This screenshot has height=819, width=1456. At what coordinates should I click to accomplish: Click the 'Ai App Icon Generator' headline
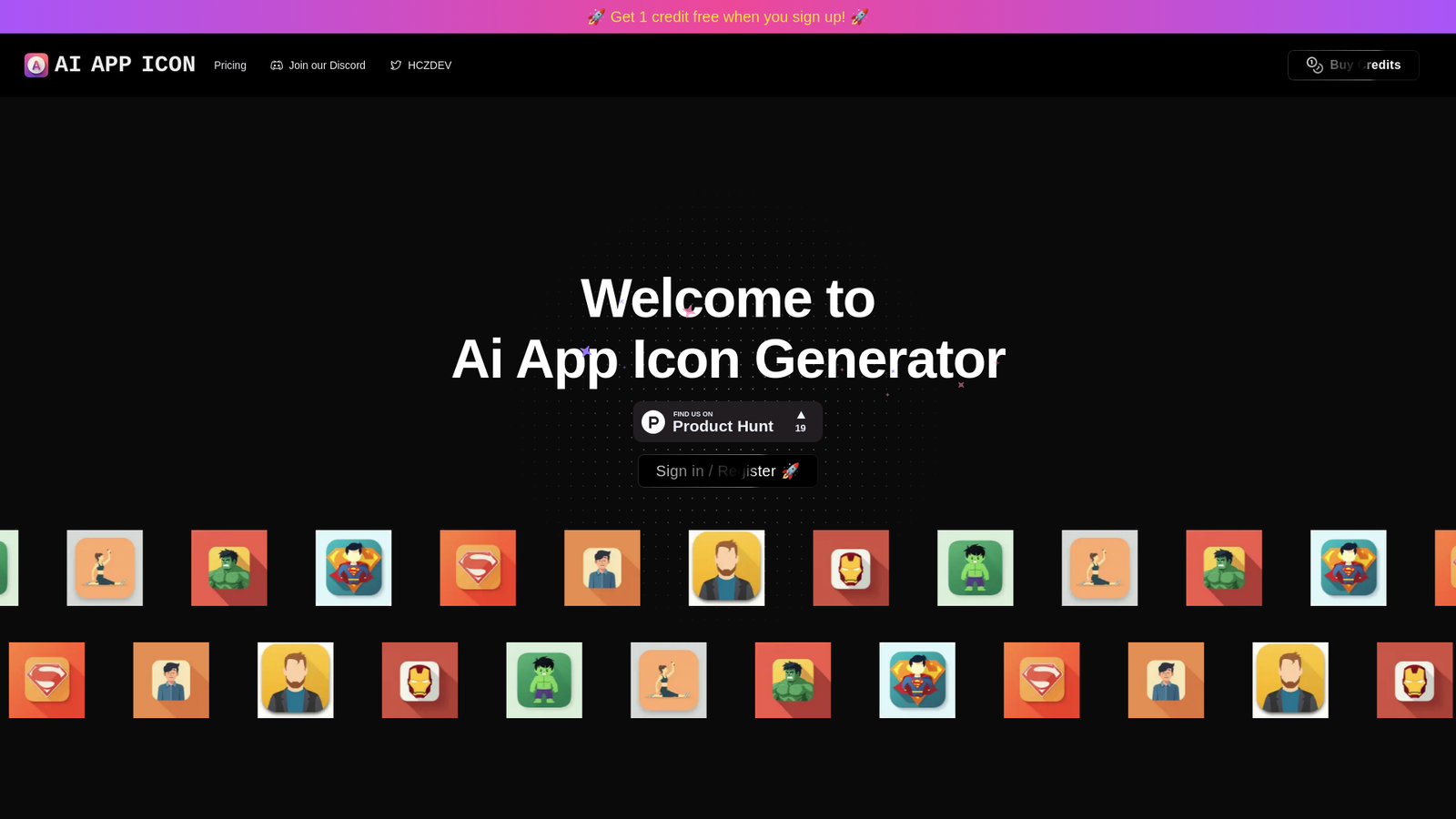pos(728,359)
